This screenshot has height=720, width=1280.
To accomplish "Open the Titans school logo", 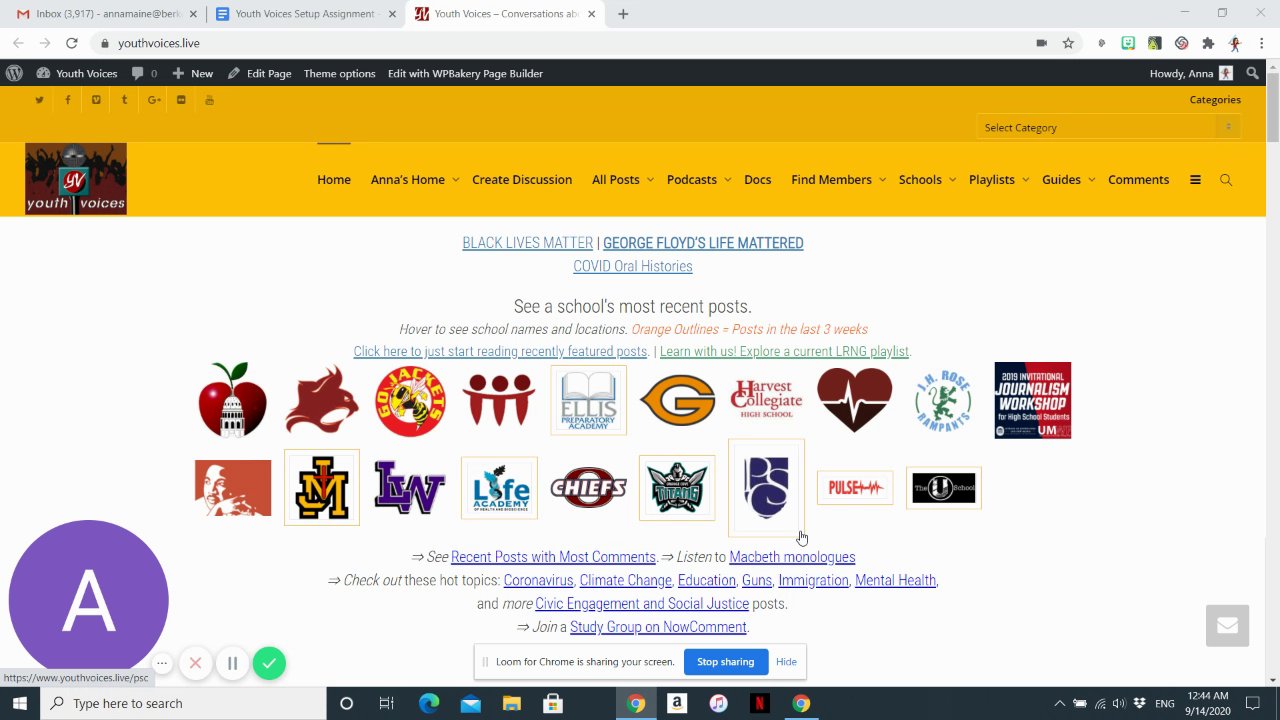I will coord(677,488).
